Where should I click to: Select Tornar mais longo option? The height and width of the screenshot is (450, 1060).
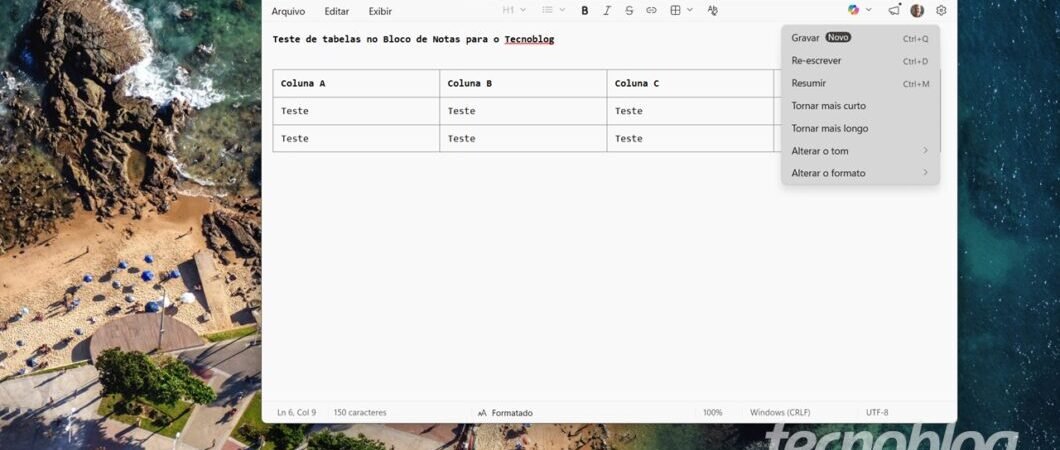pyautogui.click(x=860, y=128)
